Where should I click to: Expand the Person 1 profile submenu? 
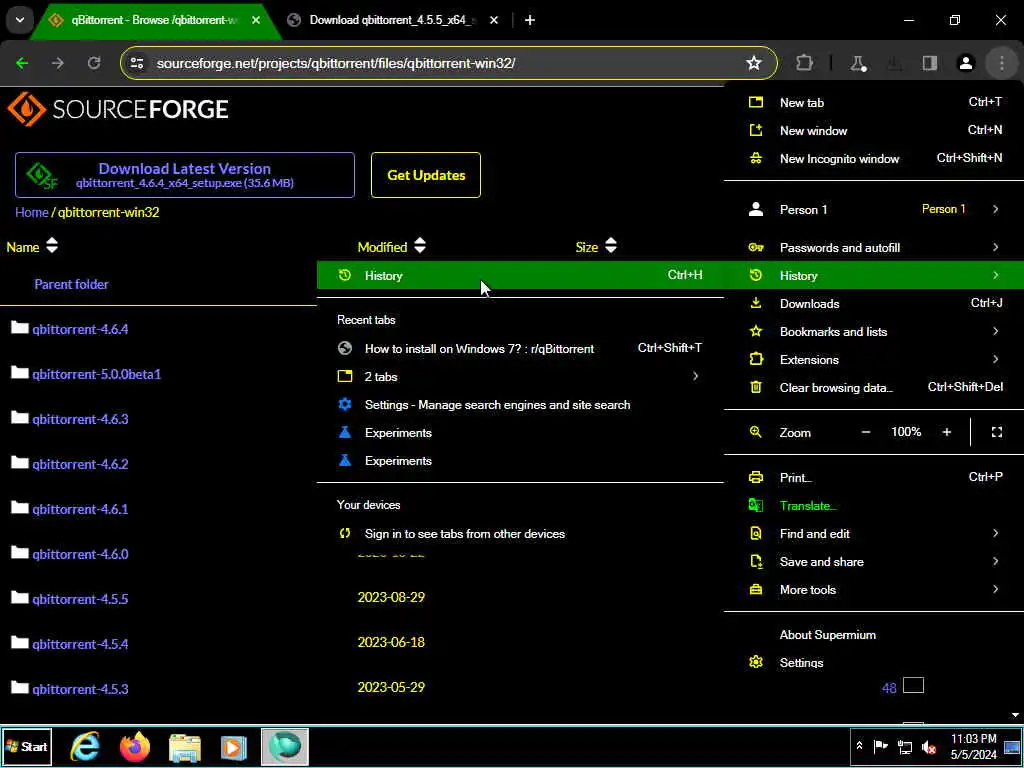coord(874,210)
